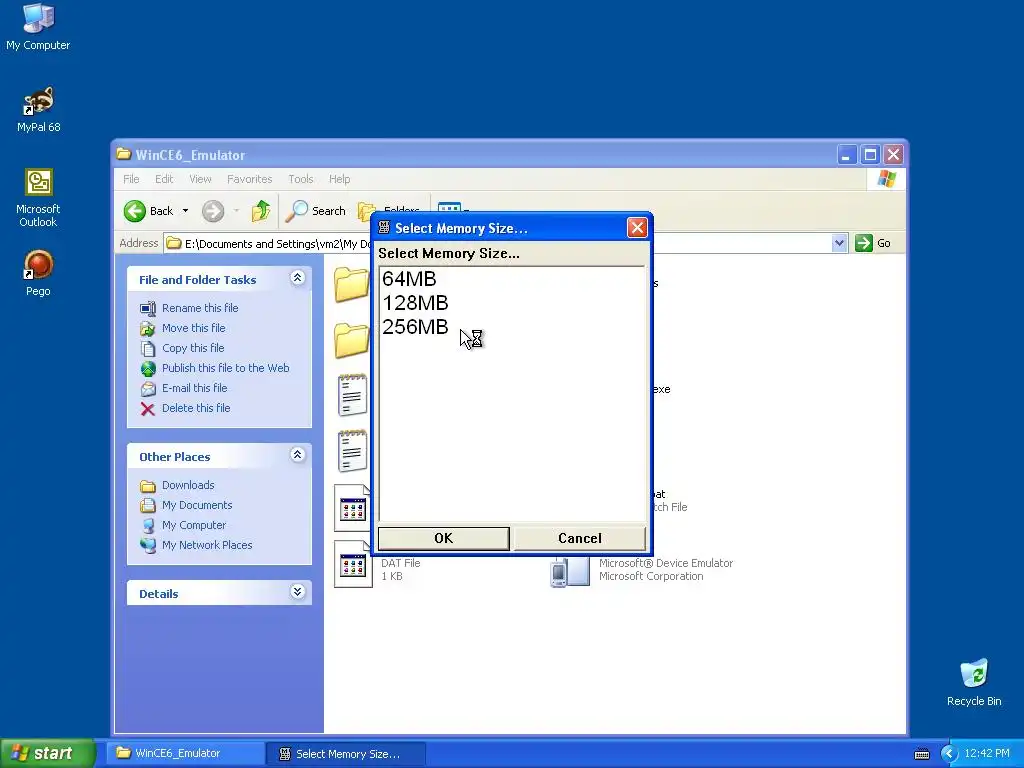Screen dimensions: 1024x768
Task: Select the 1 KB DAT File icon
Action: (x=353, y=564)
